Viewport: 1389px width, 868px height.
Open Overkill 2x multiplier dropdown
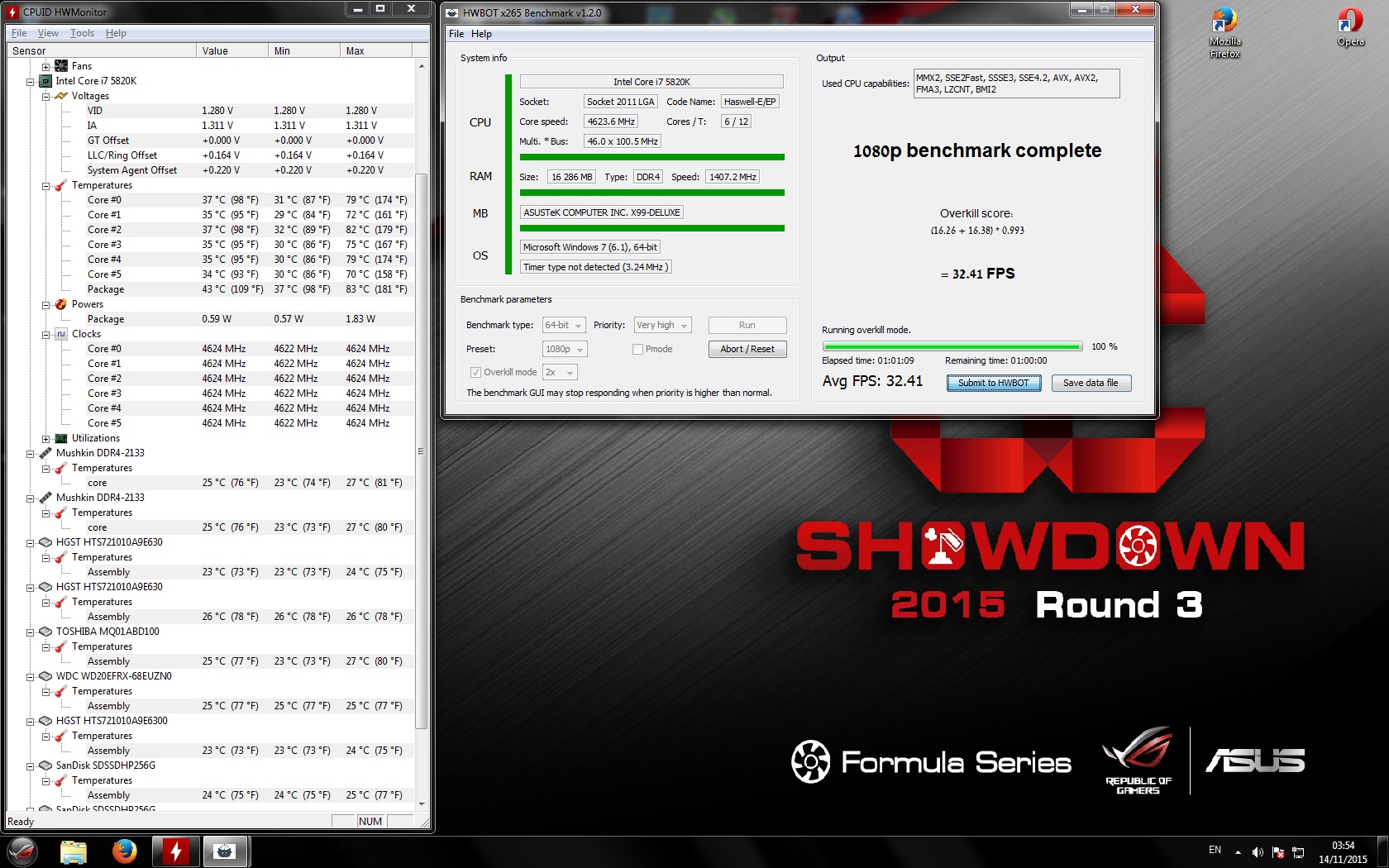coord(560,372)
